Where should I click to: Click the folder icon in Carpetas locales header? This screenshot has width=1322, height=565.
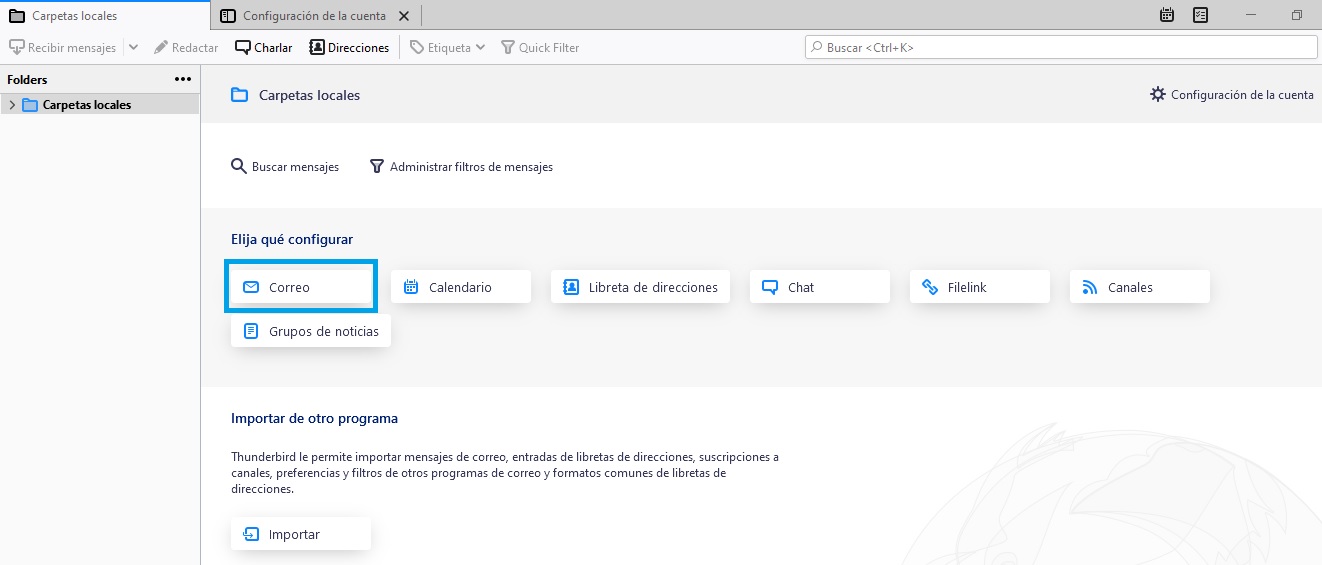(239, 95)
